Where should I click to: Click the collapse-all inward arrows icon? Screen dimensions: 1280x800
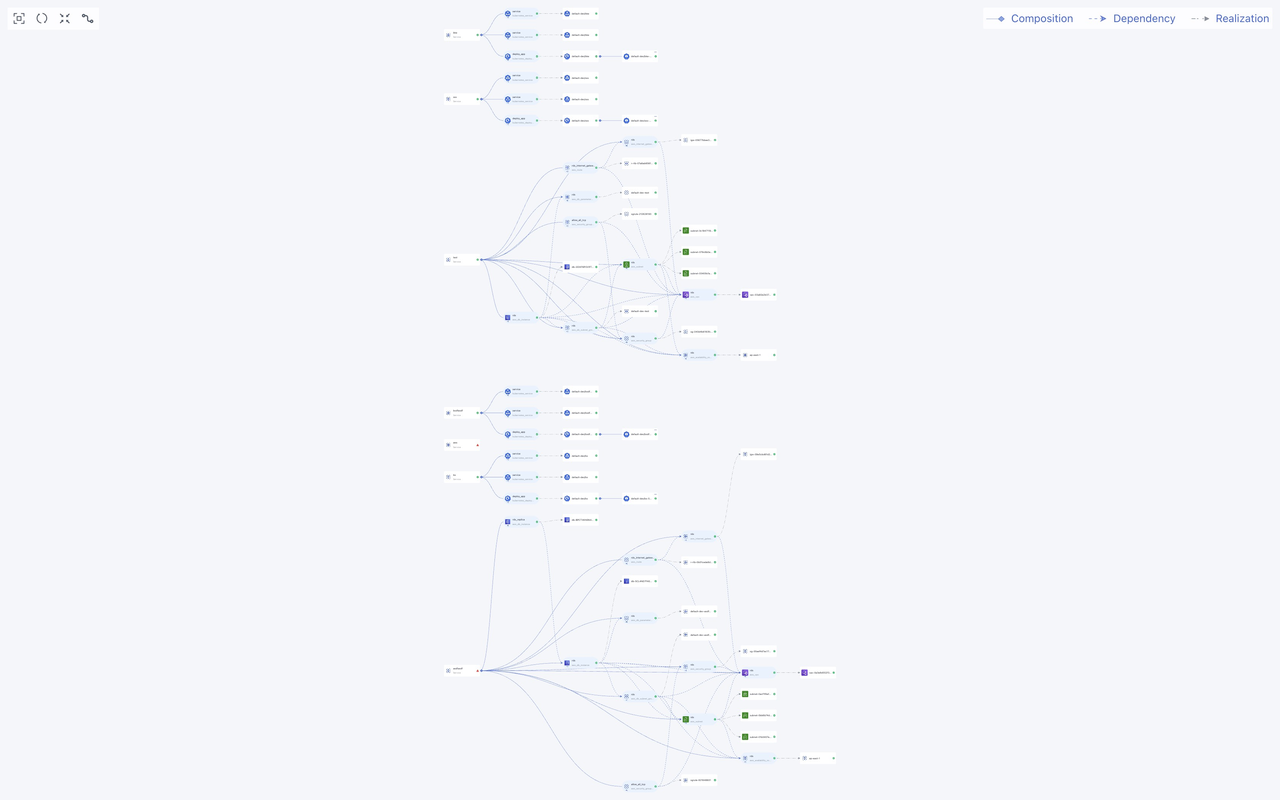[65, 18]
